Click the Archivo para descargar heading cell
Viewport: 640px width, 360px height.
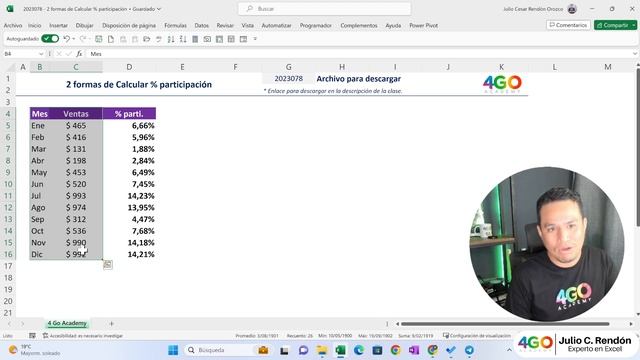pos(358,79)
